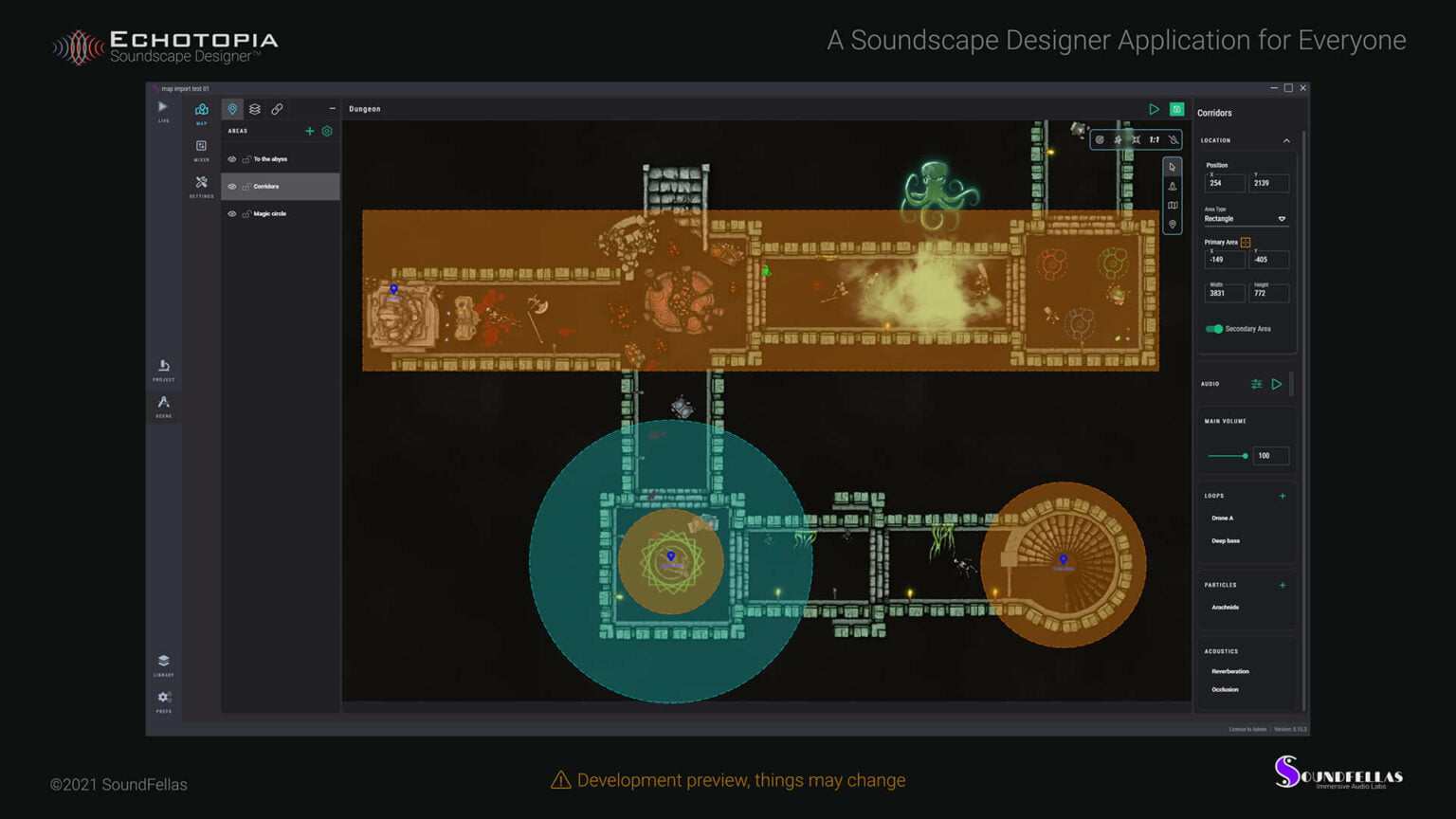Add a new Loop with the plus button
Viewport: 1456px width, 819px height.
pyautogui.click(x=1283, y=495)
